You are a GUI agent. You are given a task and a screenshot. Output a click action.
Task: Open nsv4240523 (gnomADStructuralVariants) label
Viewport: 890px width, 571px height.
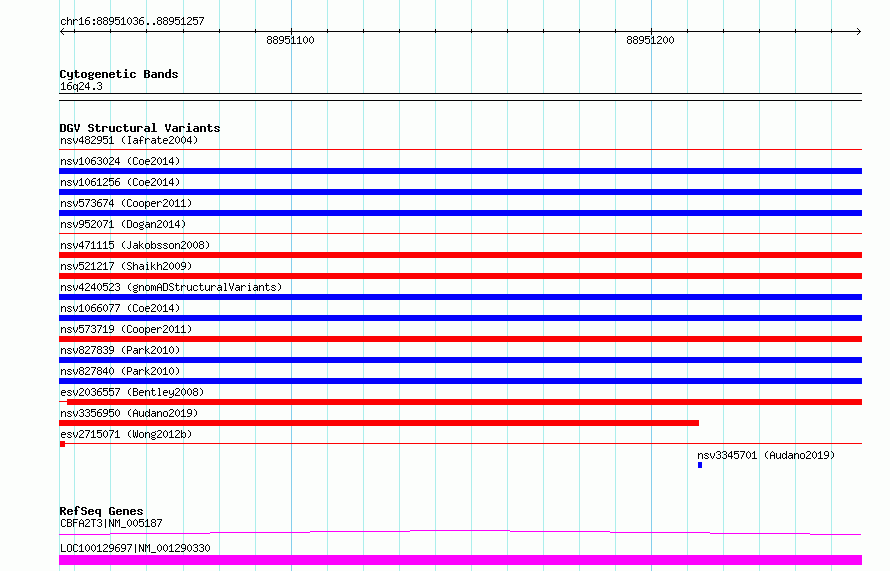[171, 287]
